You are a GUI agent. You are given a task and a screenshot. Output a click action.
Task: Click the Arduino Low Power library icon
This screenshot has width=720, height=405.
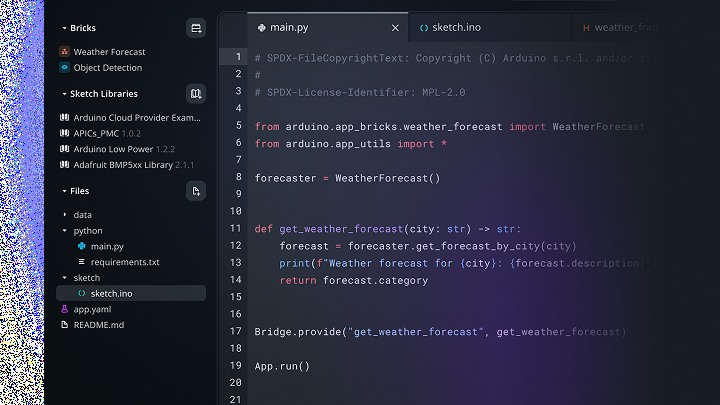(64, 149)
